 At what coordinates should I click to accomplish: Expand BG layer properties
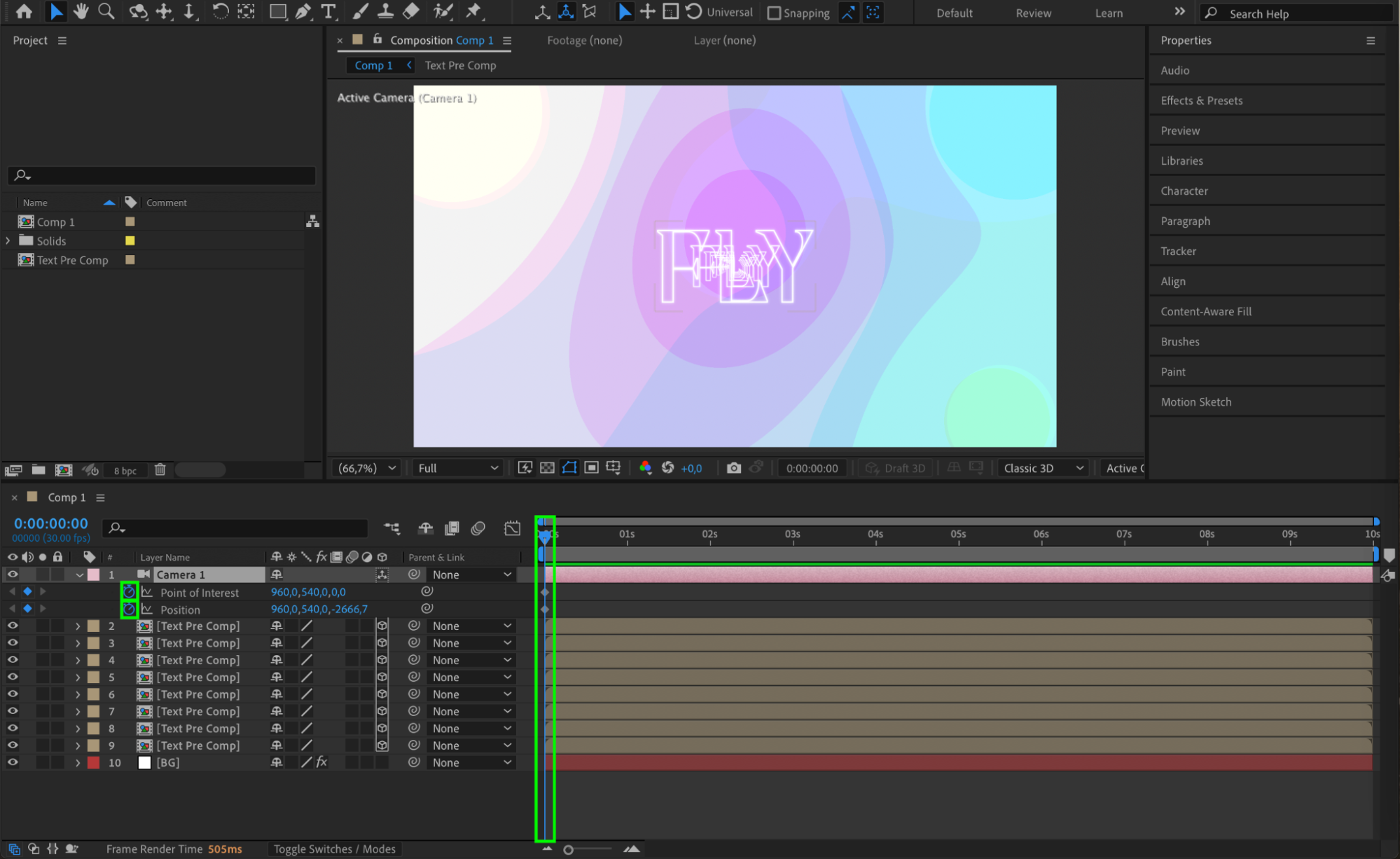(x=78, y=762)
